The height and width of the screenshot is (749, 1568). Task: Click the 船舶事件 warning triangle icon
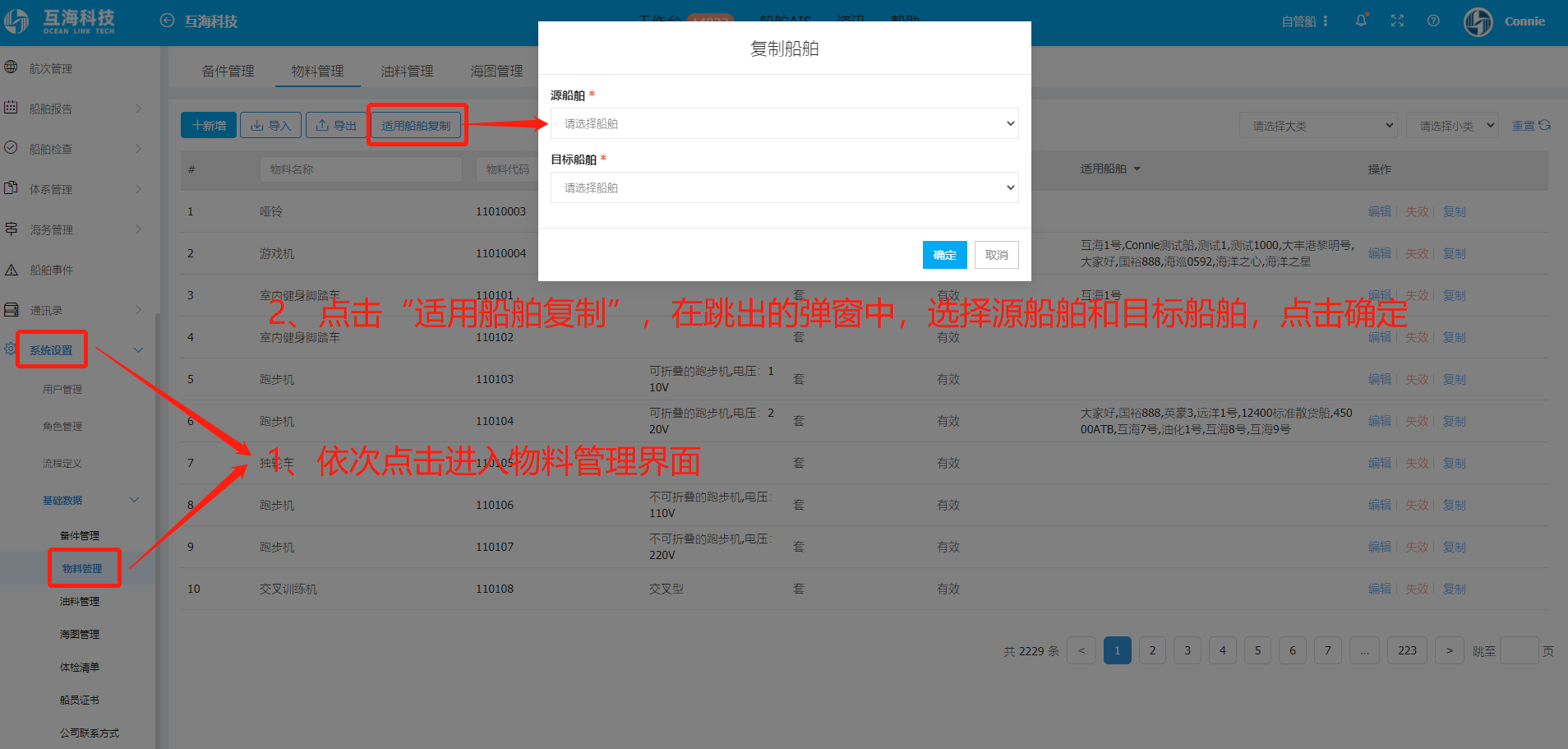[11, 269]
